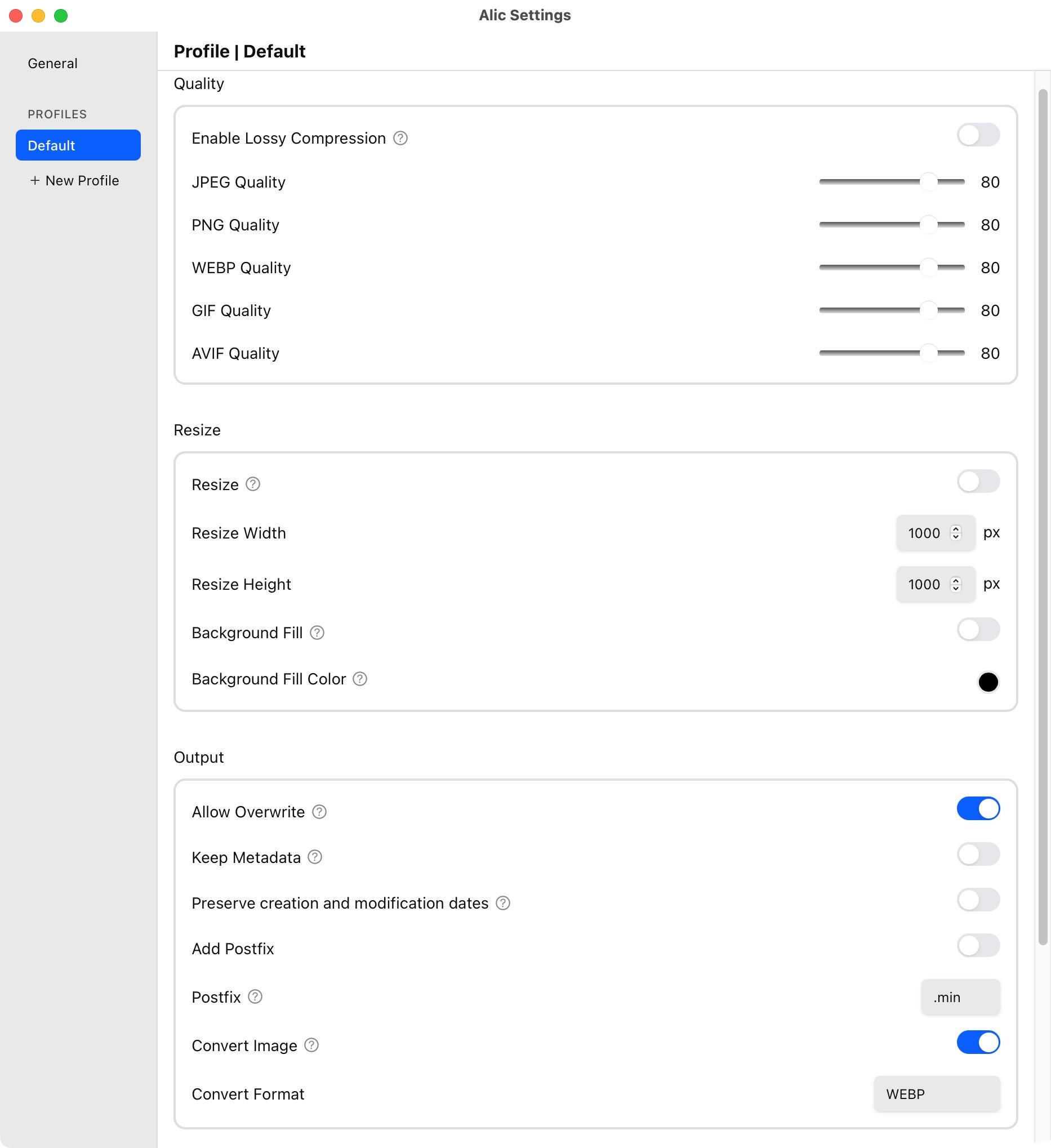
Task: Click help icon beside Background Fill Color
Action: 360,679
